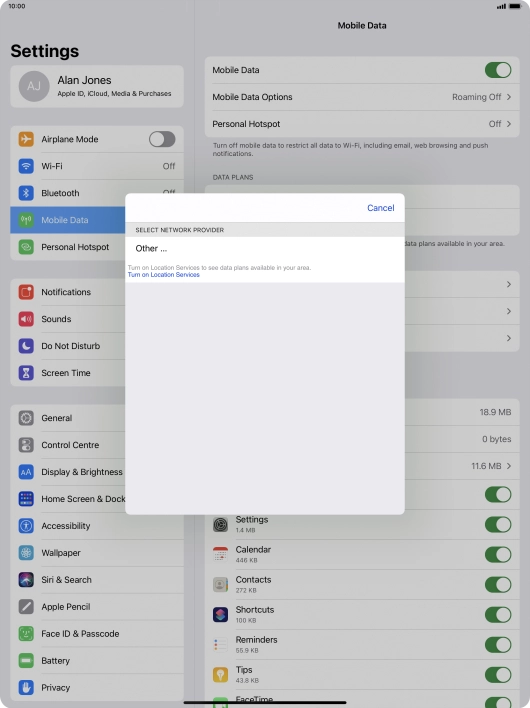The image size is (530, 708).
Task: Open Sounds settings from its speaker icon
Action: tap(26, 319)
